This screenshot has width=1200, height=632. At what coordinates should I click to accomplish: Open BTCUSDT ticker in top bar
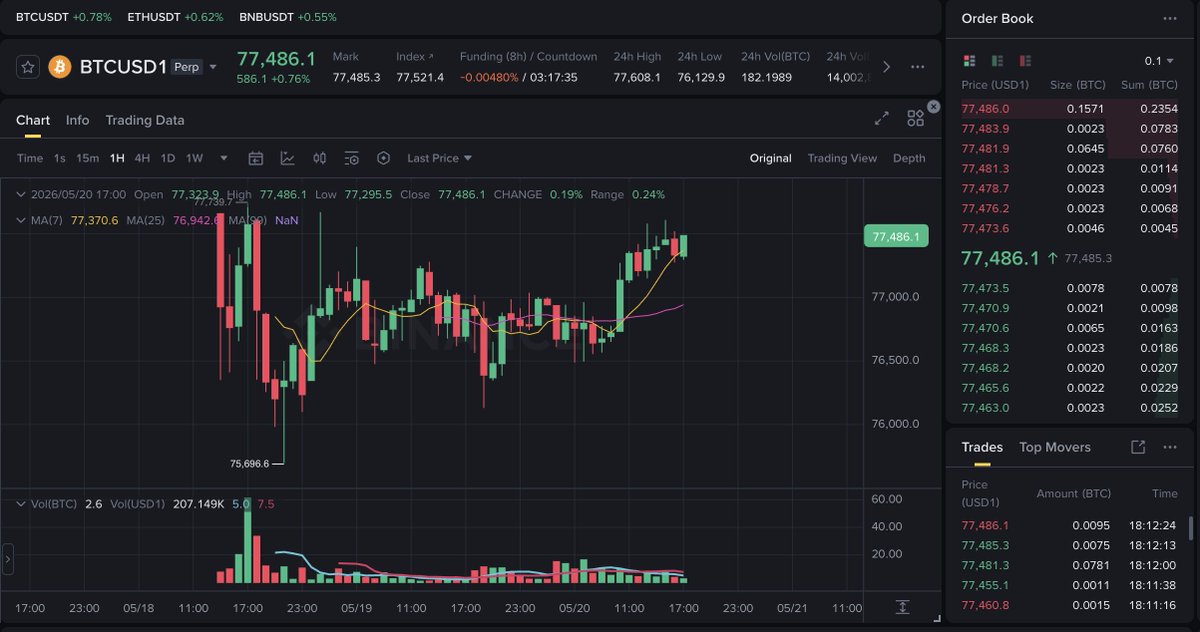[64, 17]
